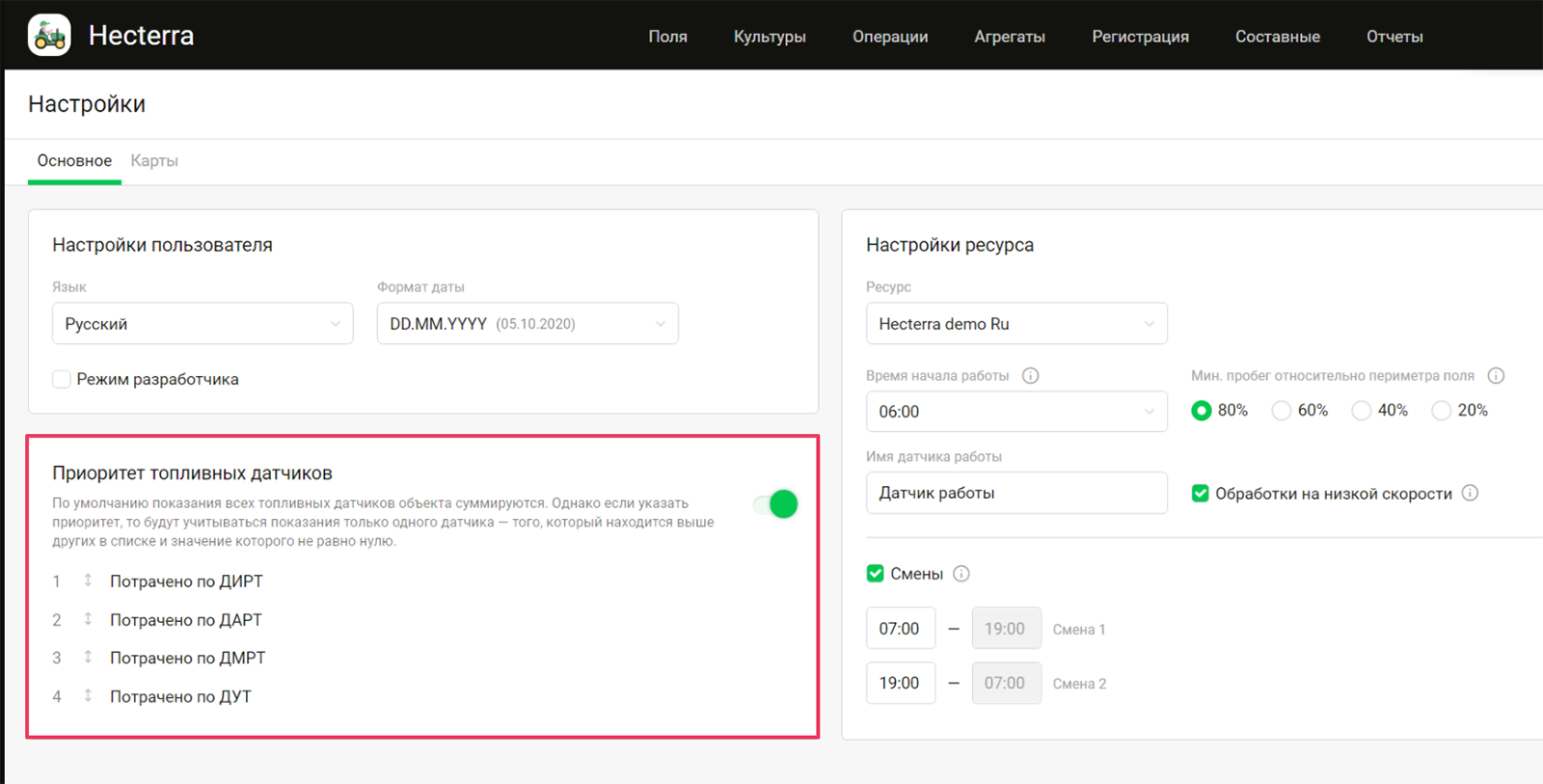1543x784 pixels.
Task: Click the Приоритет топливных датчиков heading
Action: [x=192, y=473]
